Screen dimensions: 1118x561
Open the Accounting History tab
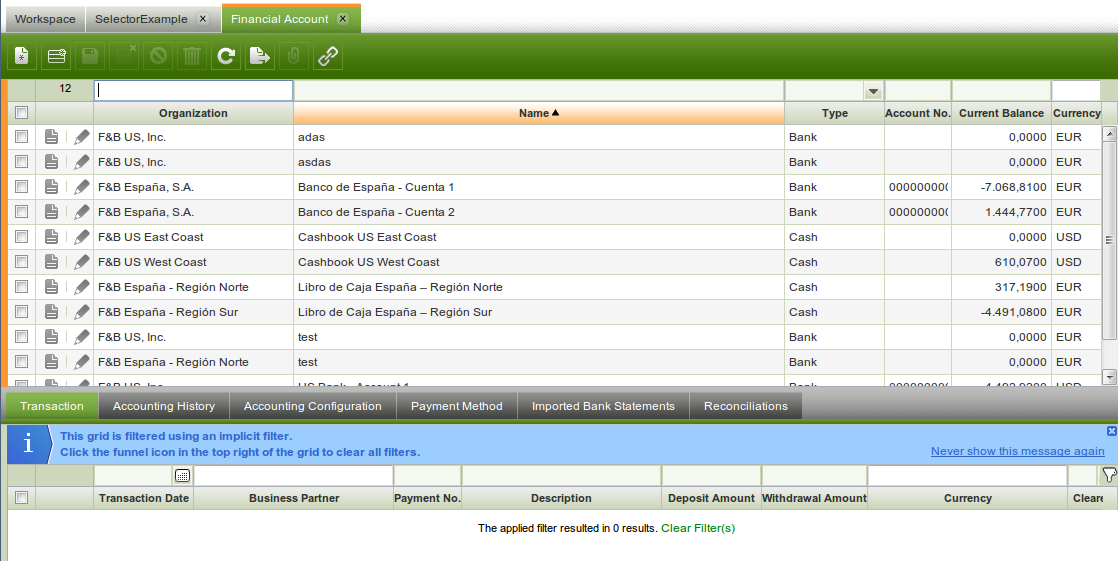tap(164, 406)
